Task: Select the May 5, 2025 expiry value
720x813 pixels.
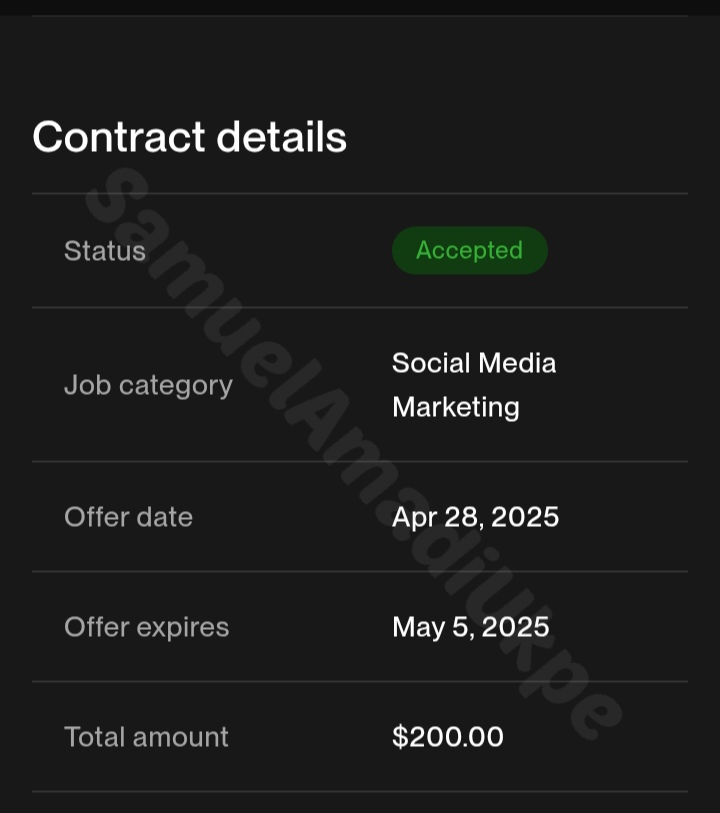Action: tap(470, 627)
